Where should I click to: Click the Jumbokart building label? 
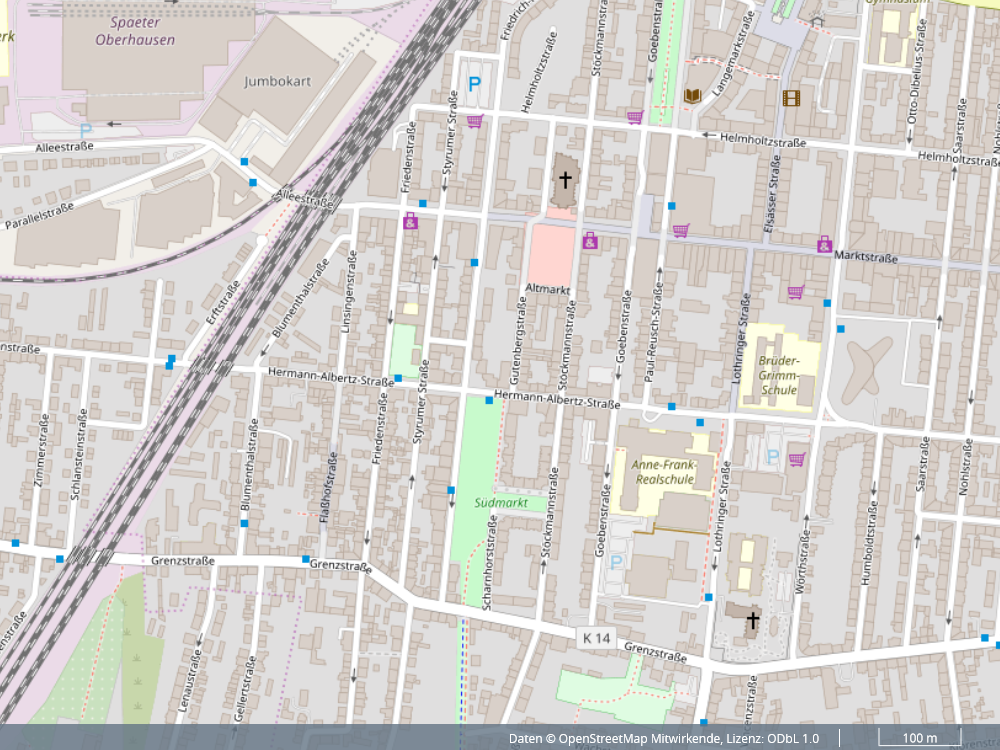click(x=277, y=82)
